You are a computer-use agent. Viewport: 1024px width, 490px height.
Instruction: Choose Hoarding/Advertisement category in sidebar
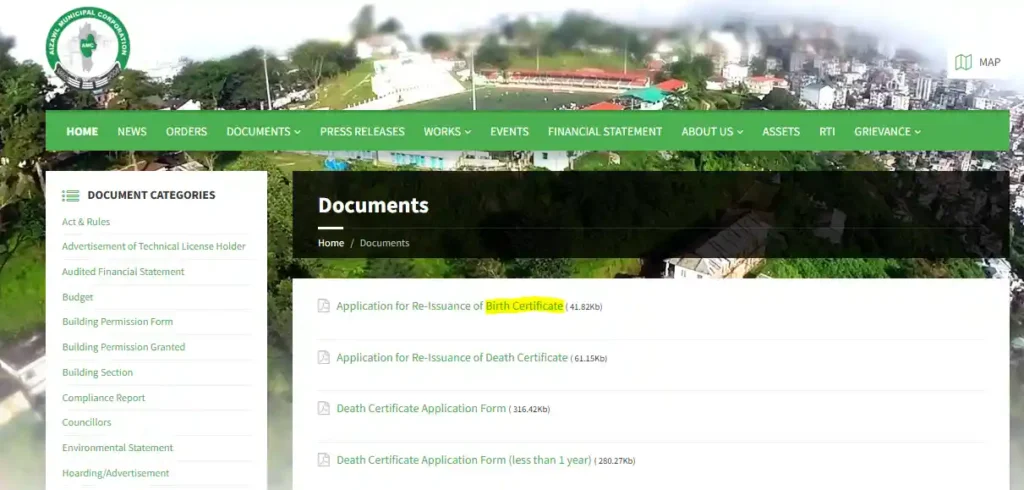click(x=115, y=473)
